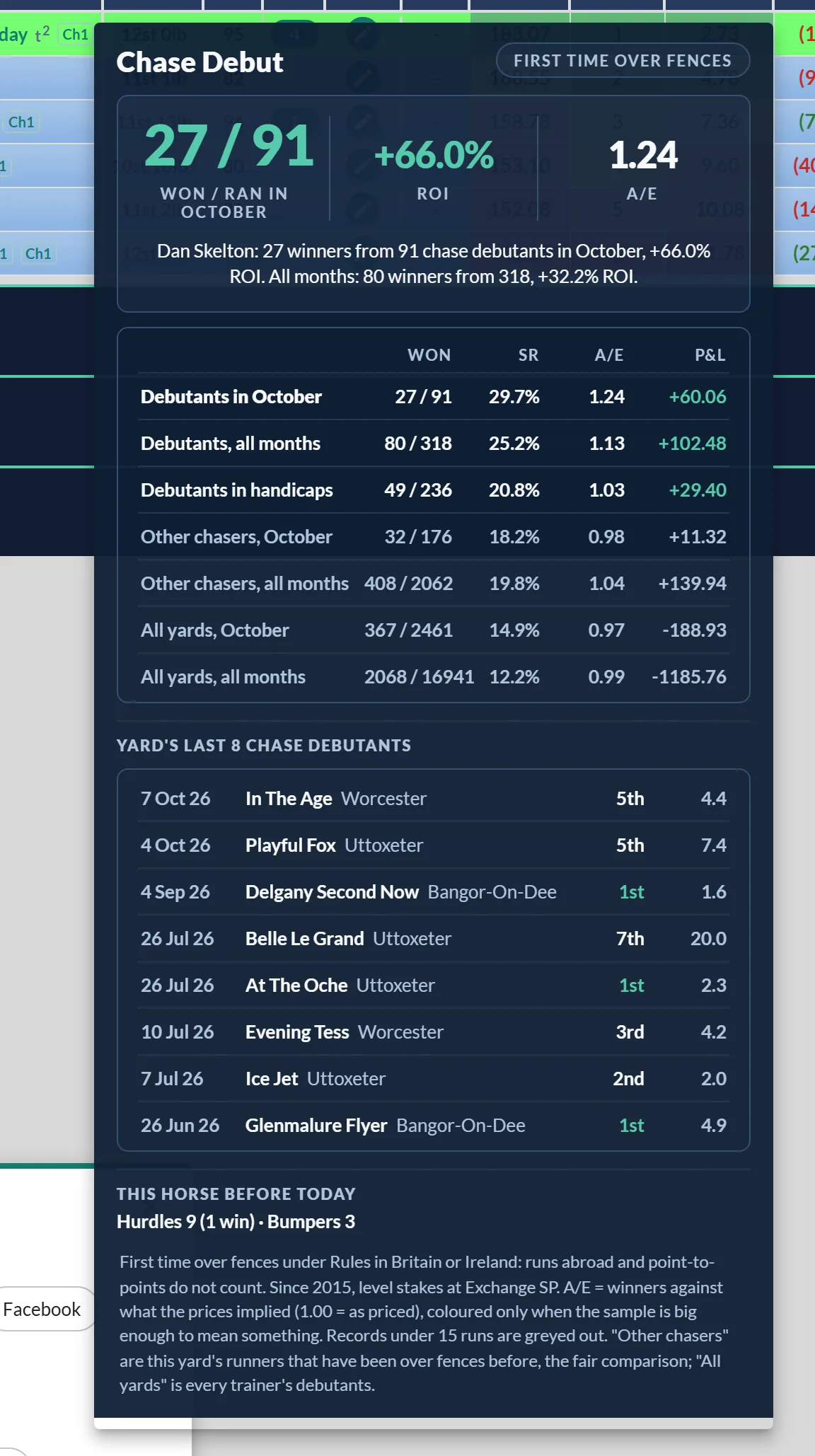Click the -188.93 loss value
This screenshot has height=1456, width=815.
tap(694, 630)
